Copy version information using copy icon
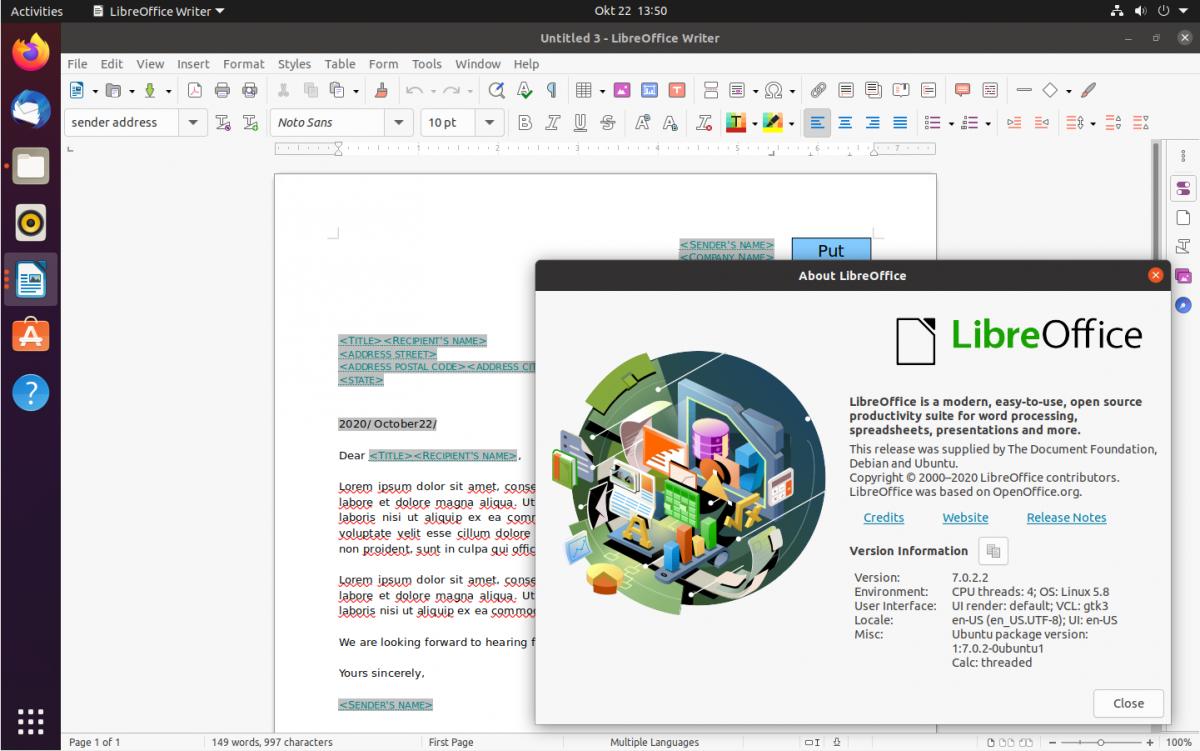The image size is (1200, 751). click(993, 551)
